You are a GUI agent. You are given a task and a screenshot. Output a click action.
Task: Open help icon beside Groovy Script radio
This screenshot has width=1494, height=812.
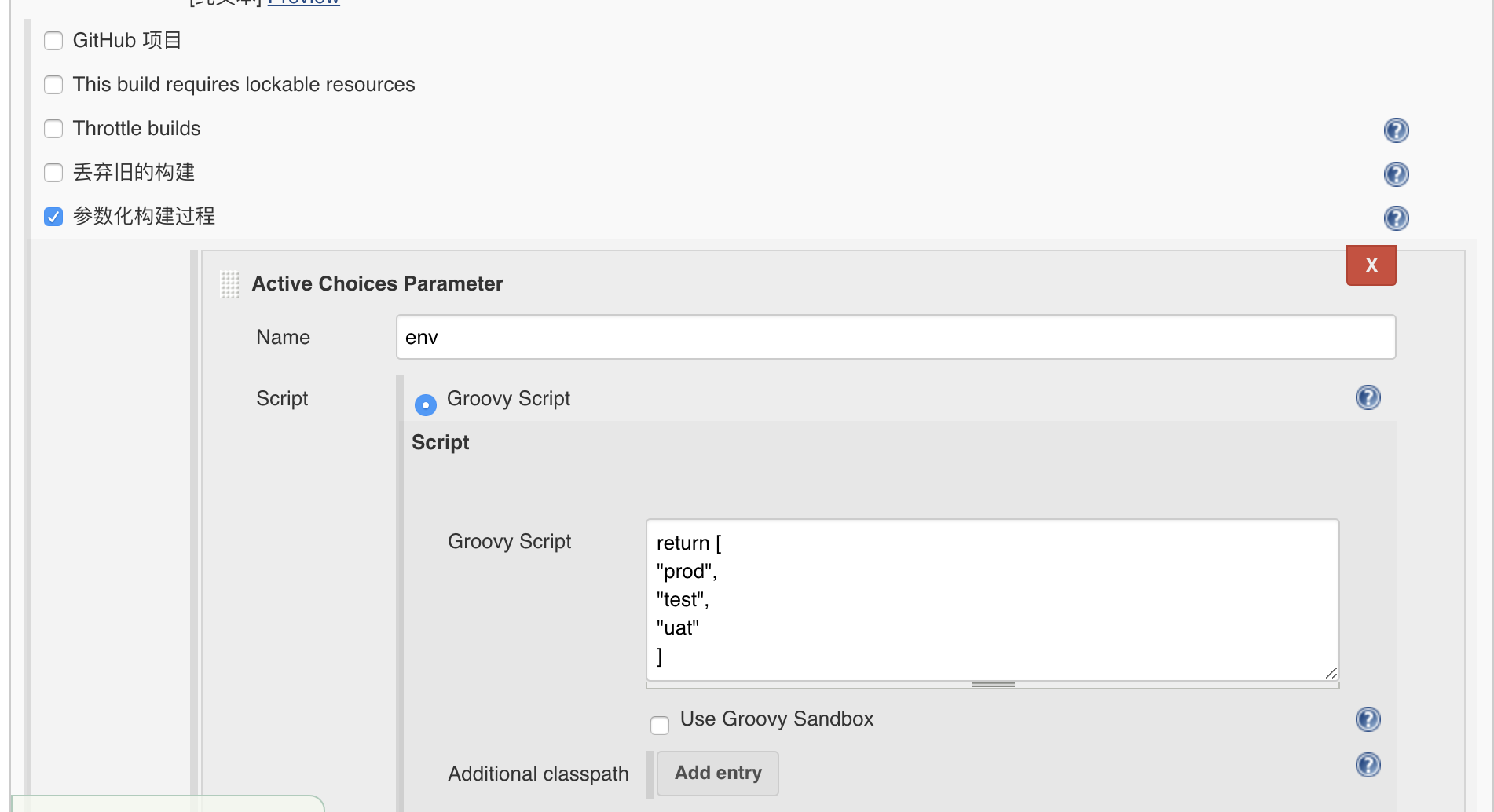click(1368, 397)
